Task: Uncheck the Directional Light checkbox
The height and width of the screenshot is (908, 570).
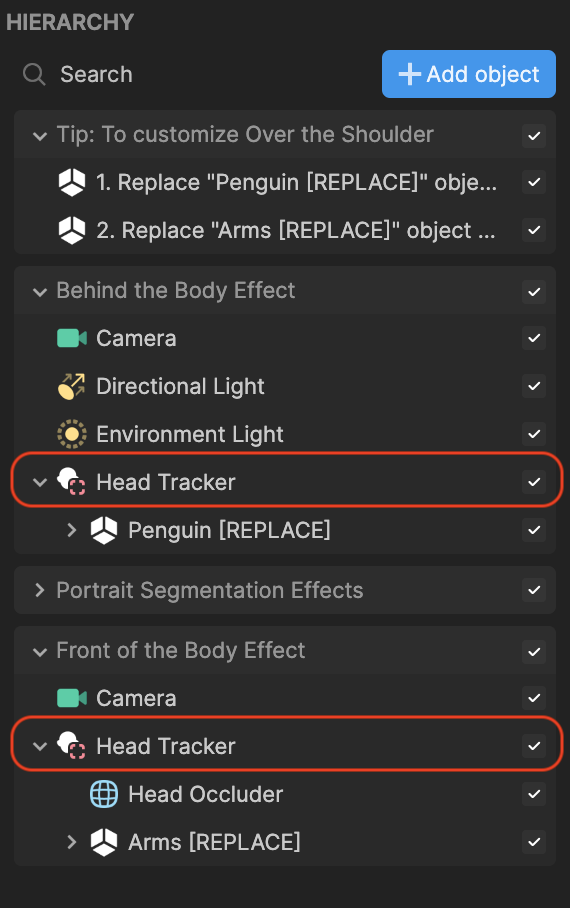Action: click(534, 386)
